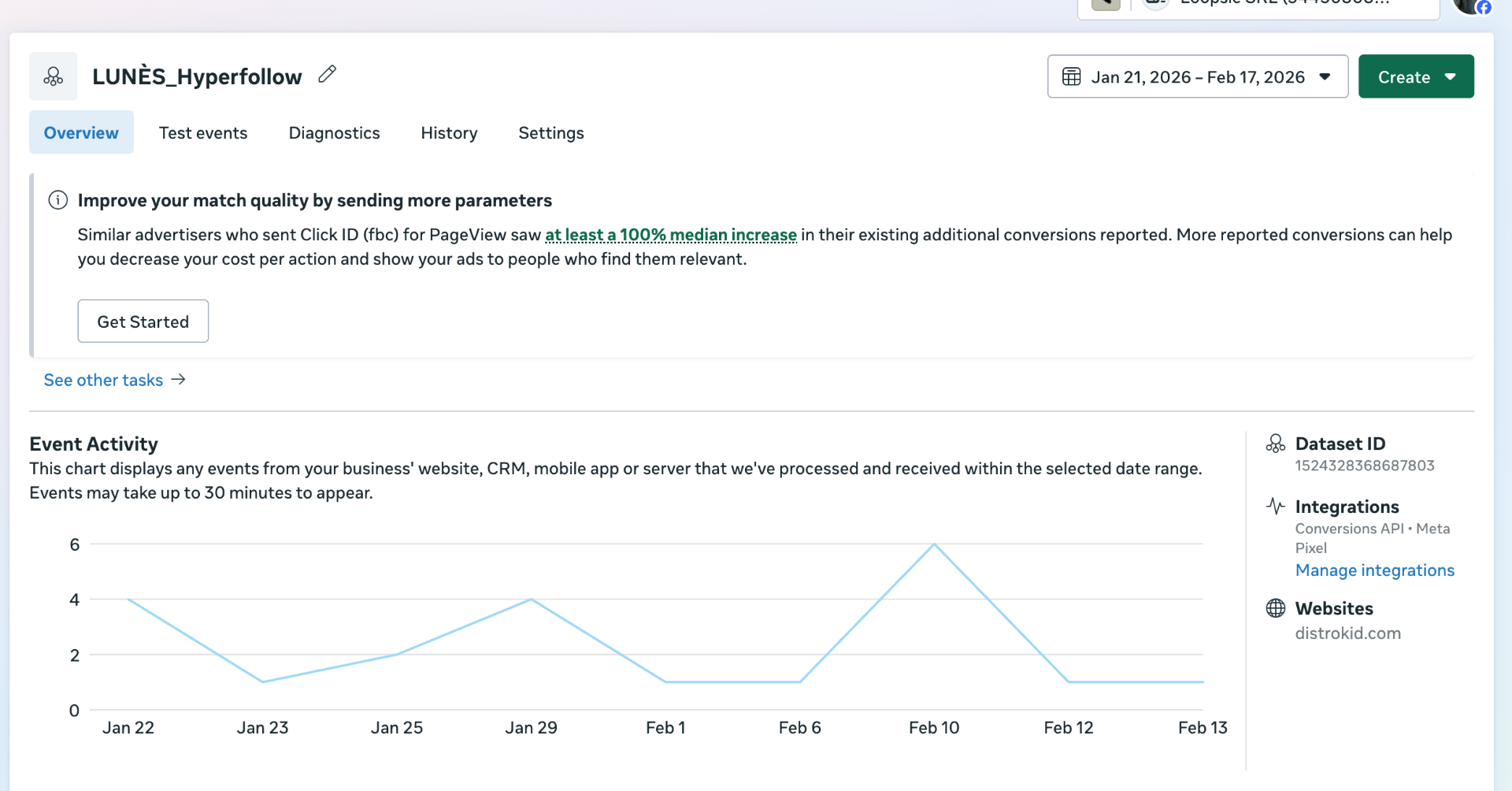Select the Settings tab
The width and height of the screenshot is (1512, 791).
(550, 132)
